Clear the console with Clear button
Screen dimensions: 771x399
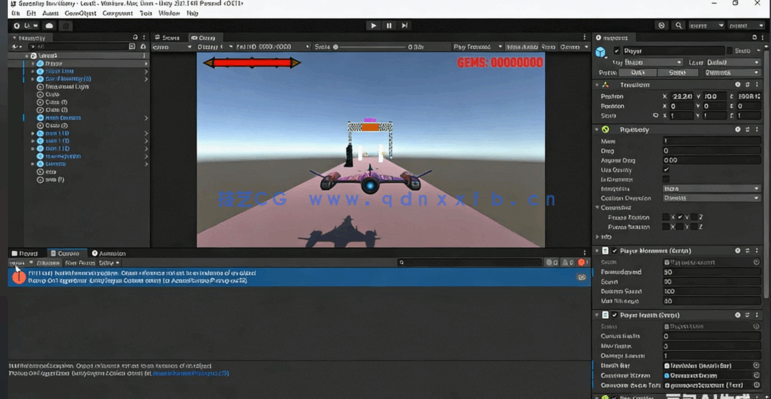[x=18, y=263]
